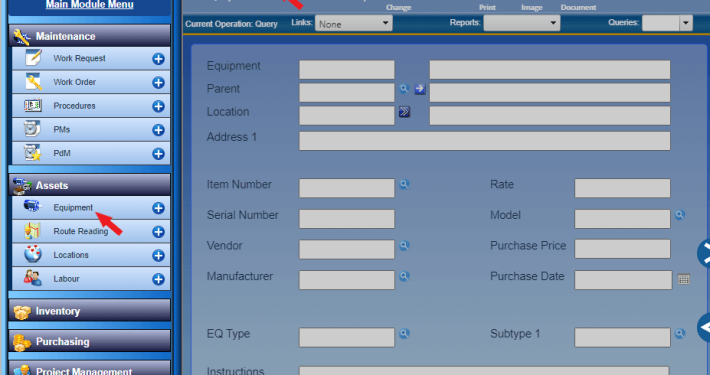Open the Queries dropdown

pos(667,23)
